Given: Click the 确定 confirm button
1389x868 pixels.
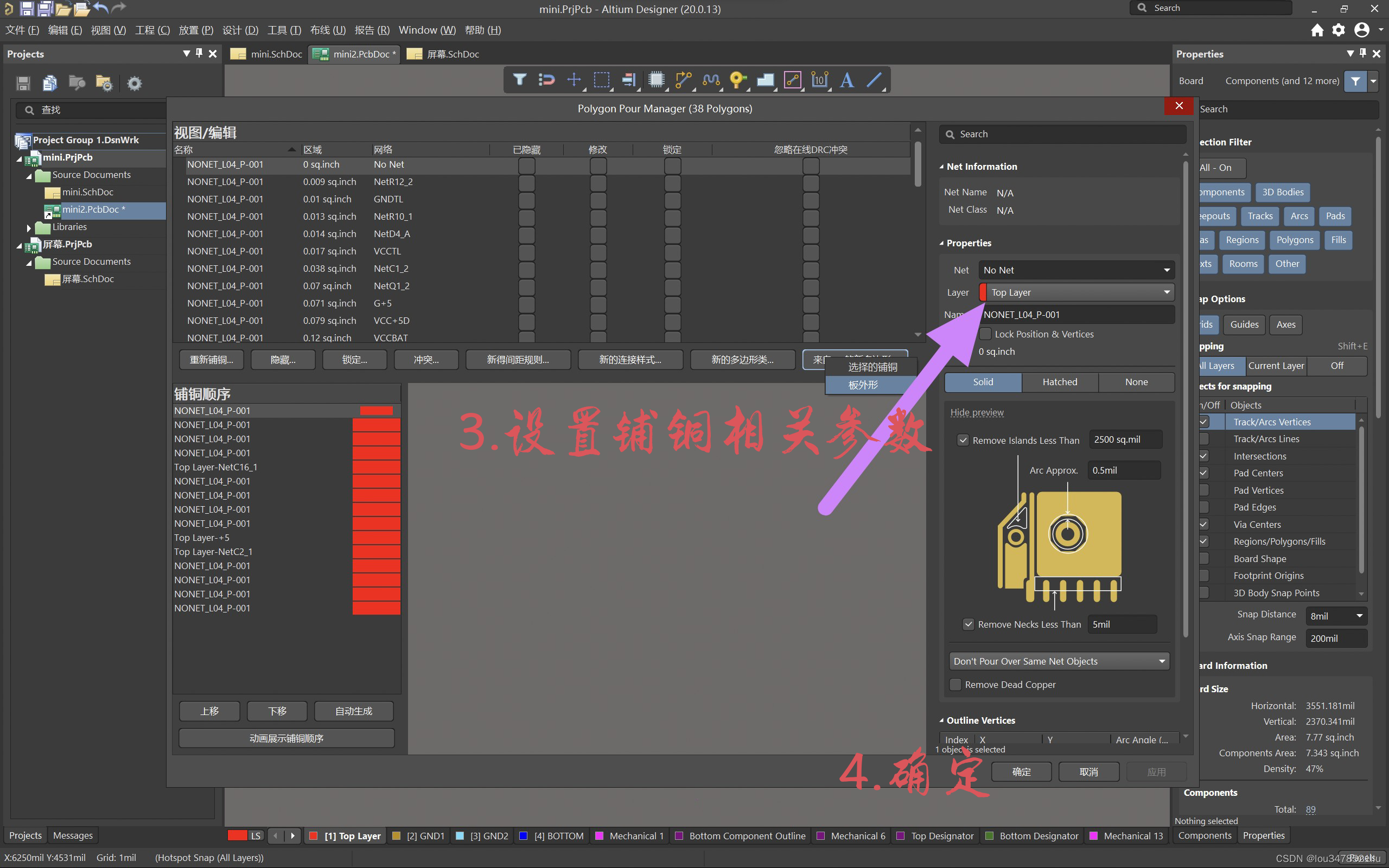Looking at the screenshot, I should click(x=1021, y=771).
